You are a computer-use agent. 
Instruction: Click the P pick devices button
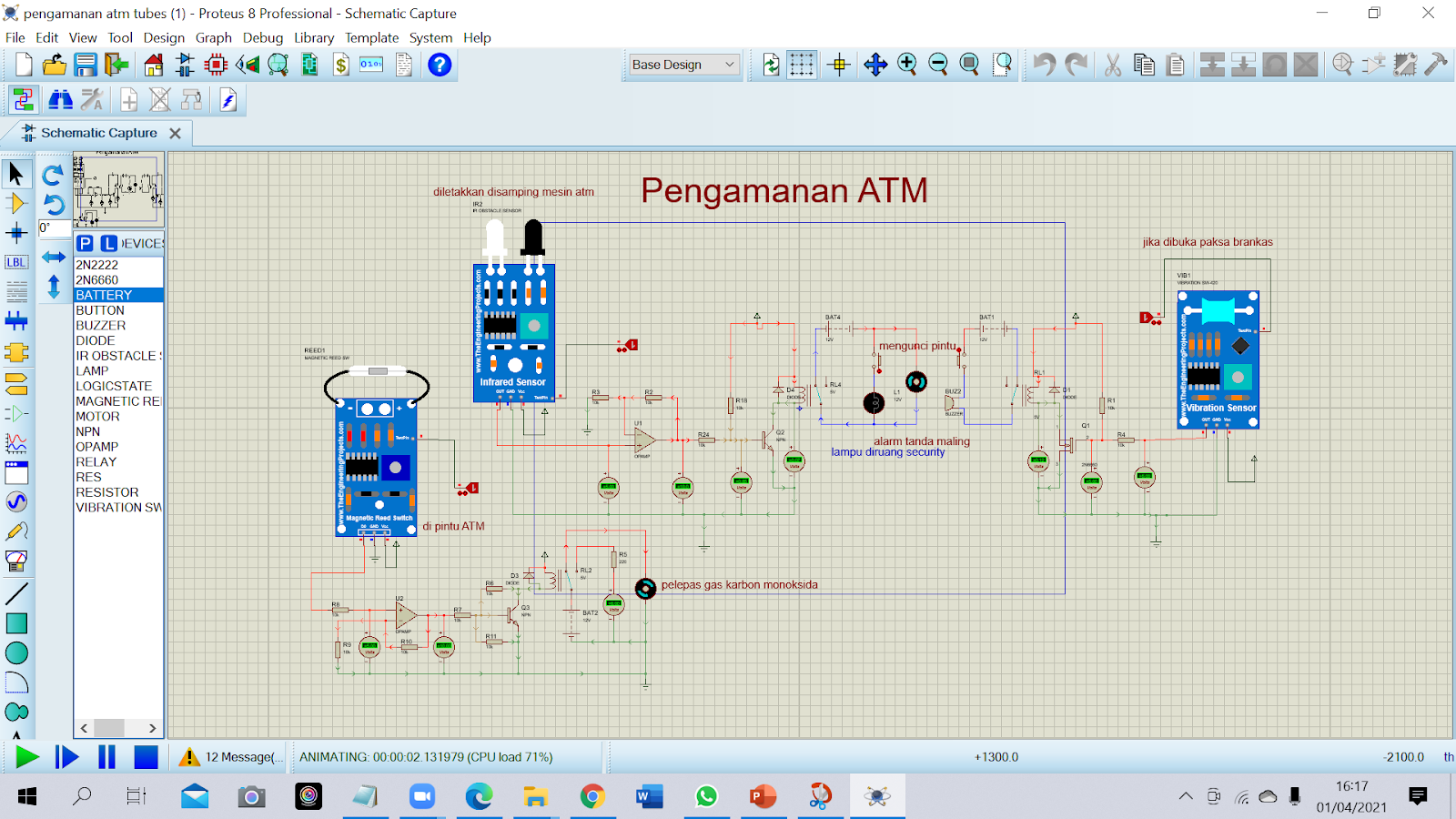[85, 243]
